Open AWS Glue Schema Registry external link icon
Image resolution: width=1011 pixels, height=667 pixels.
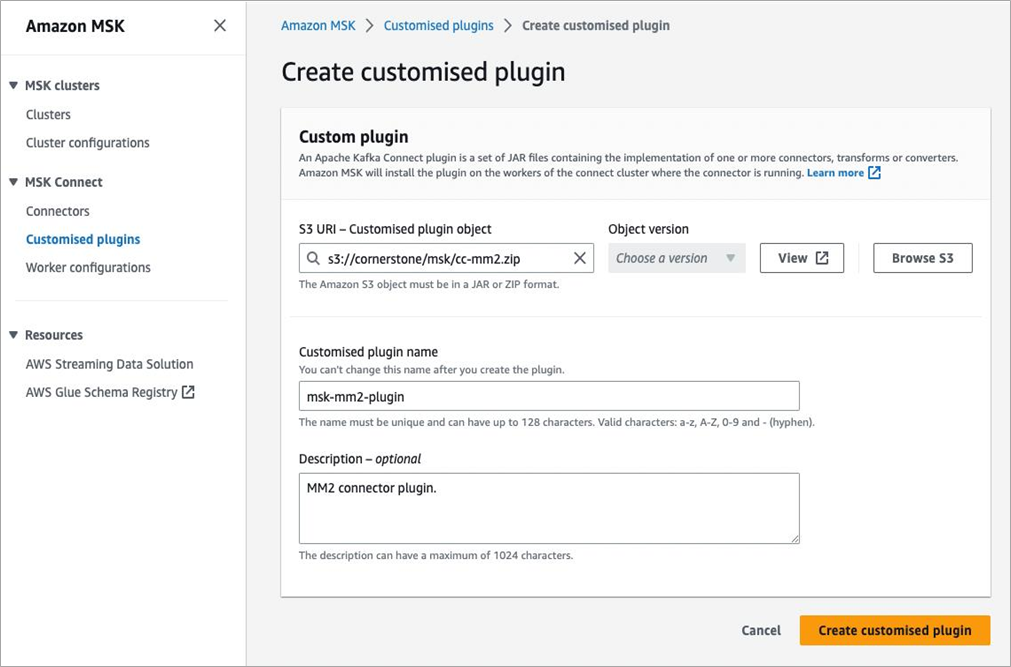tap(188, 392)
